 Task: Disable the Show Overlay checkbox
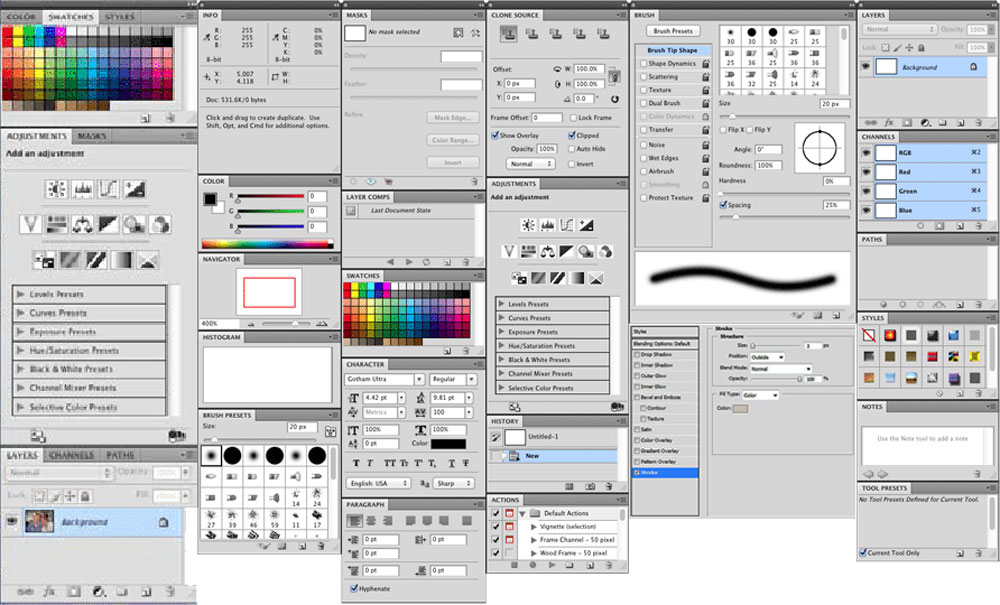click(495, 135)
